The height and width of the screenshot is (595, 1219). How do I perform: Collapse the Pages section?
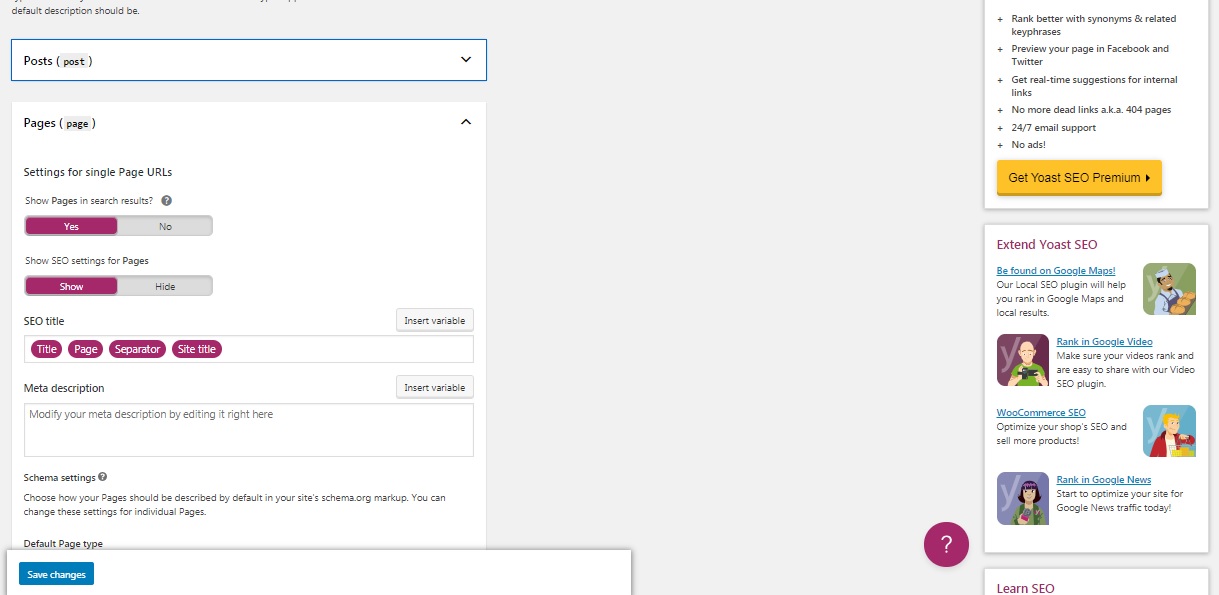tap(465, 122)
